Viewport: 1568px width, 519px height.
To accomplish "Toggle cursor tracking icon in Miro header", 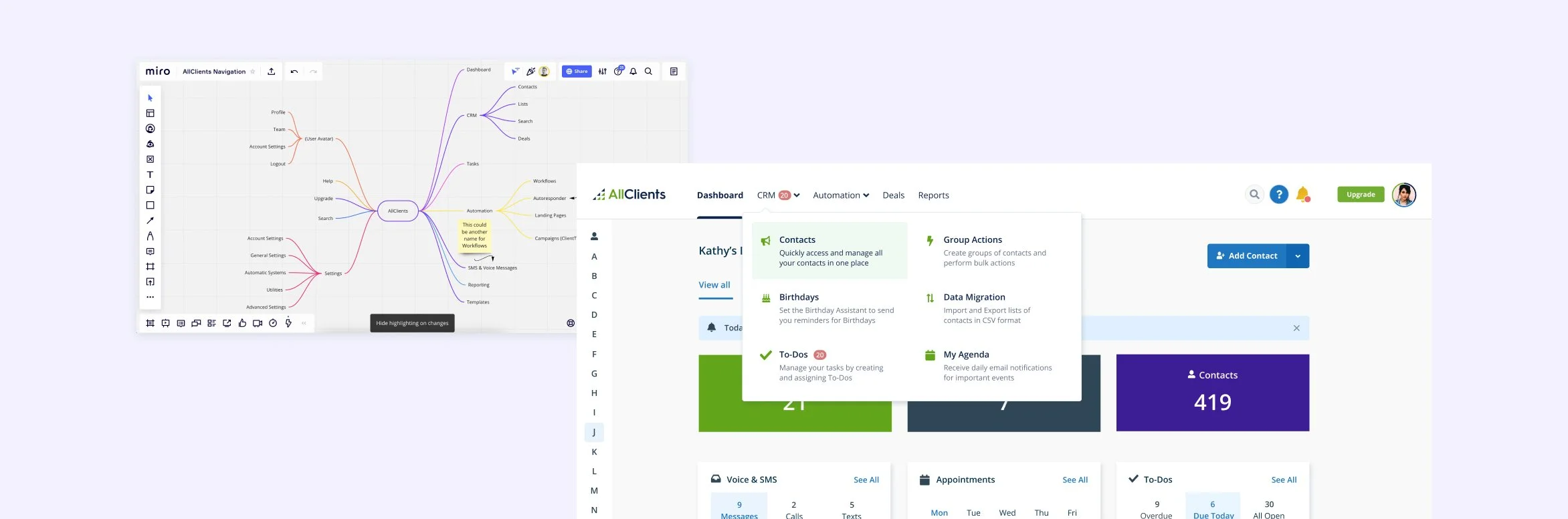I will [x=516, y=72].
